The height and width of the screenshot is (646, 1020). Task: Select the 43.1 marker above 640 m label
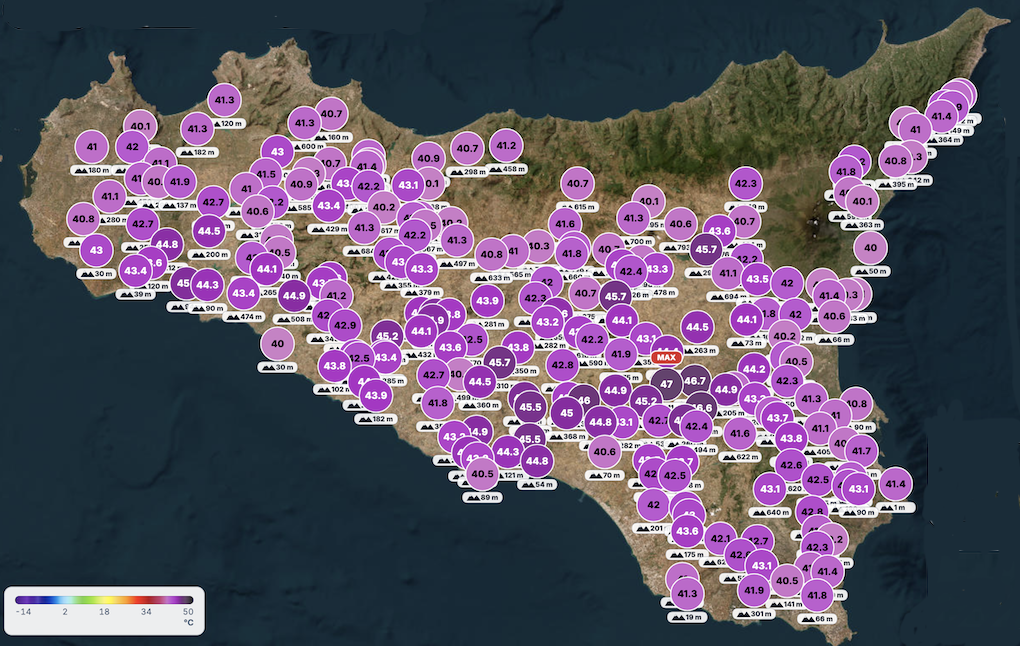[x=770, y=489]
